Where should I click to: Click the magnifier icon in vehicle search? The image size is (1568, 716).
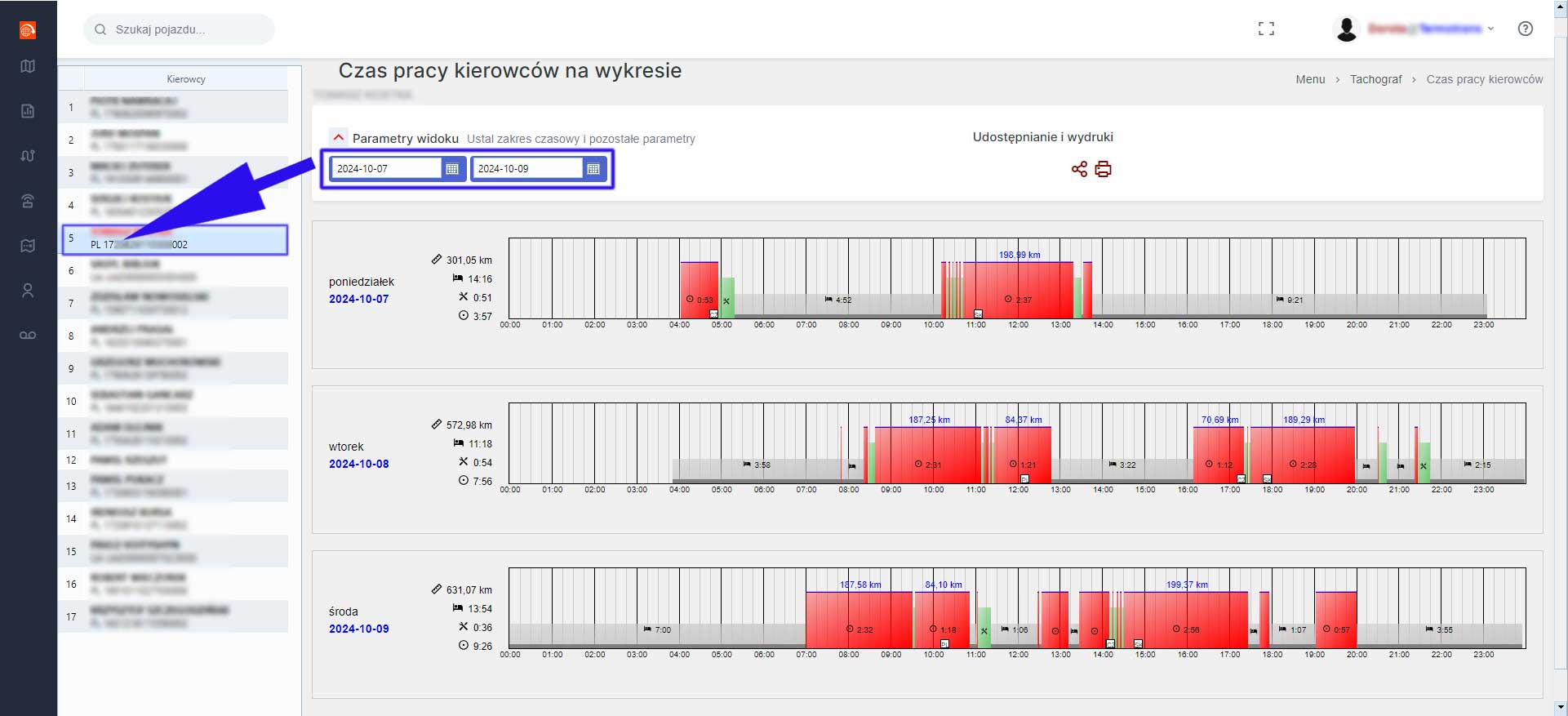tap(100, 29)
